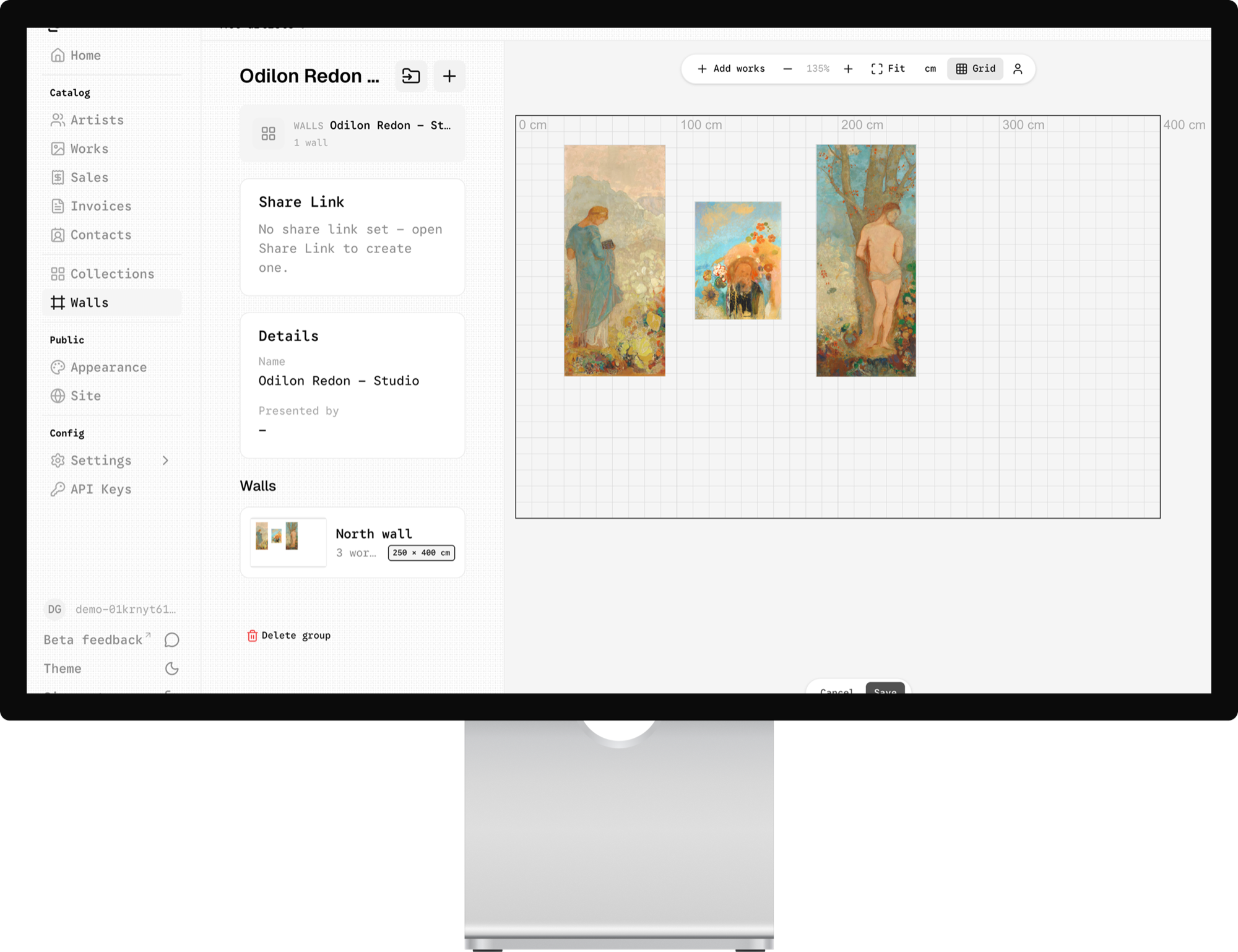Click the DG account avatar

point(54,609)
